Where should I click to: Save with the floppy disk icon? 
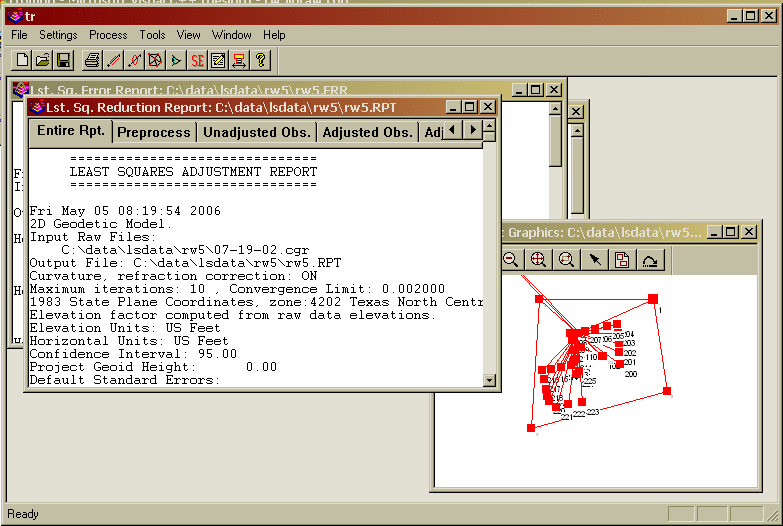point(63,60)
